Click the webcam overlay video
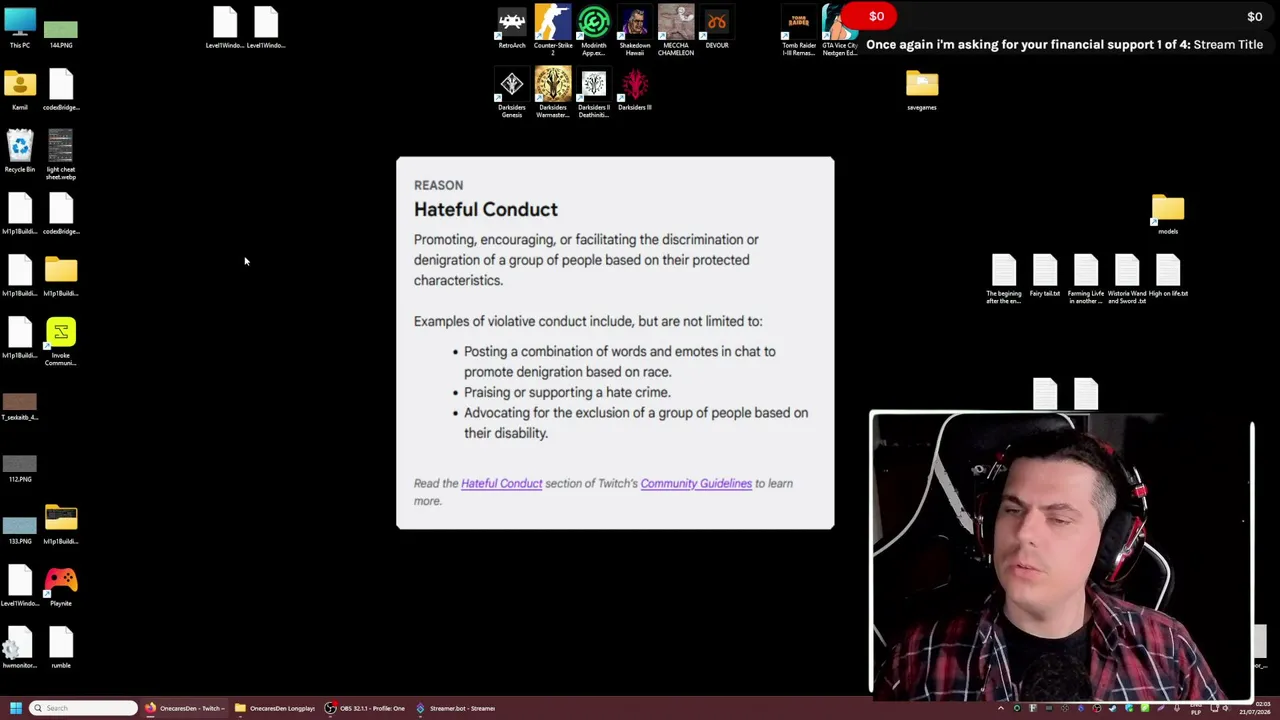 tap(1061, 556)
